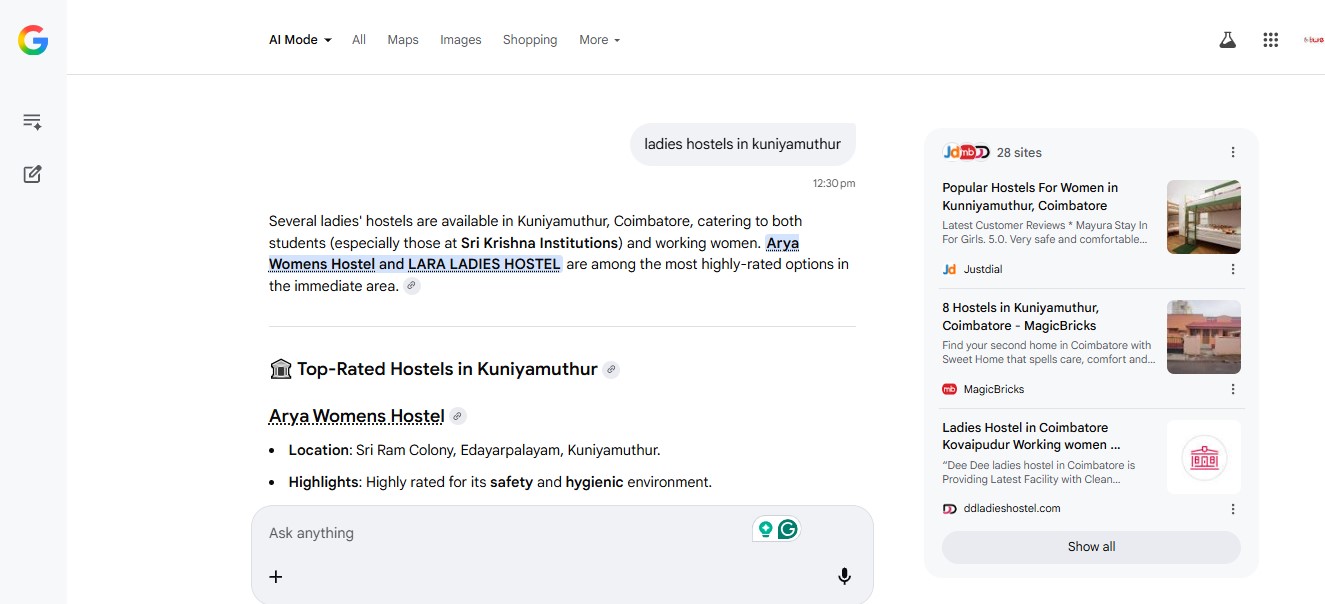This screenshot has width=1325, height=604.
Task: Open the ddladieshostel pink logo thumbnail
Action: (x=1204, y=457)
